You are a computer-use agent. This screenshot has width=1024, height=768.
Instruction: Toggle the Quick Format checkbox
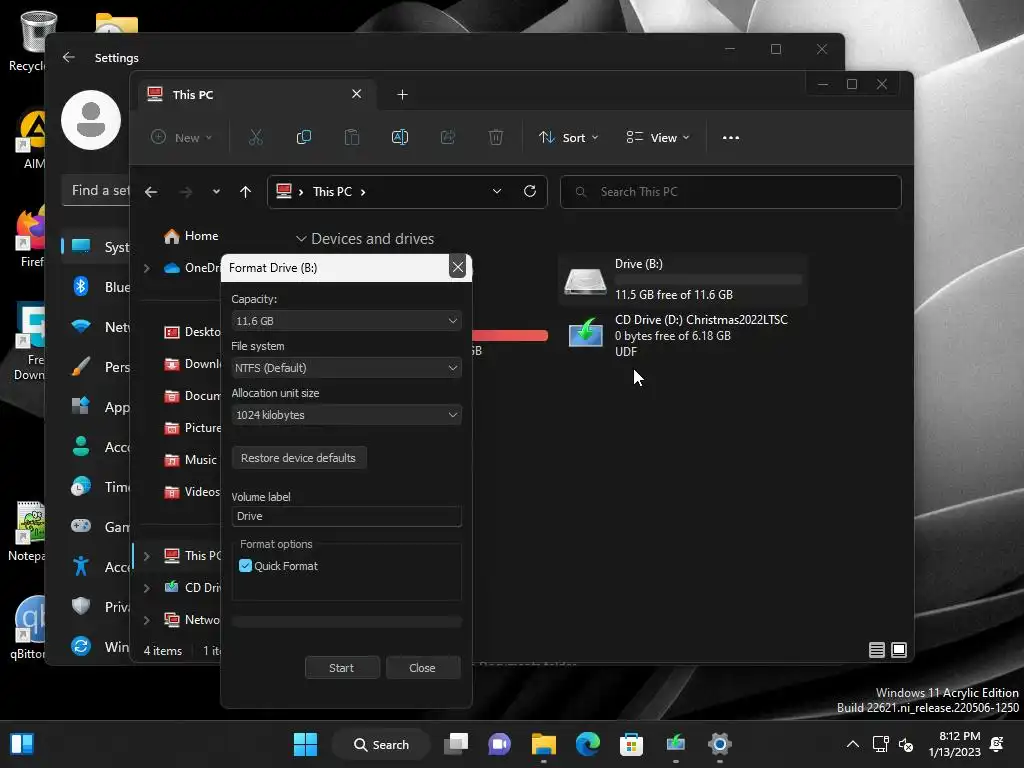tap(246, 566)
